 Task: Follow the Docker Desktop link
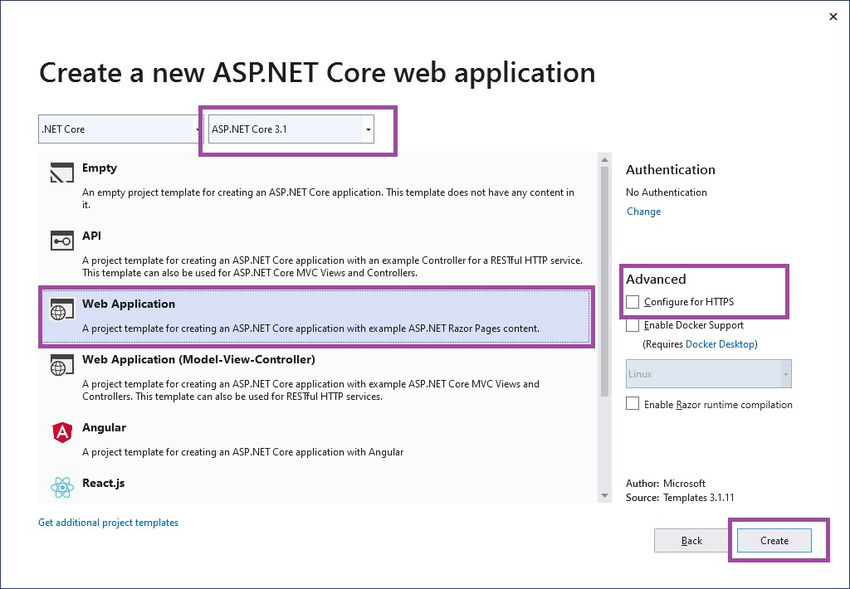pyautogui.click(x=720, y=344)
